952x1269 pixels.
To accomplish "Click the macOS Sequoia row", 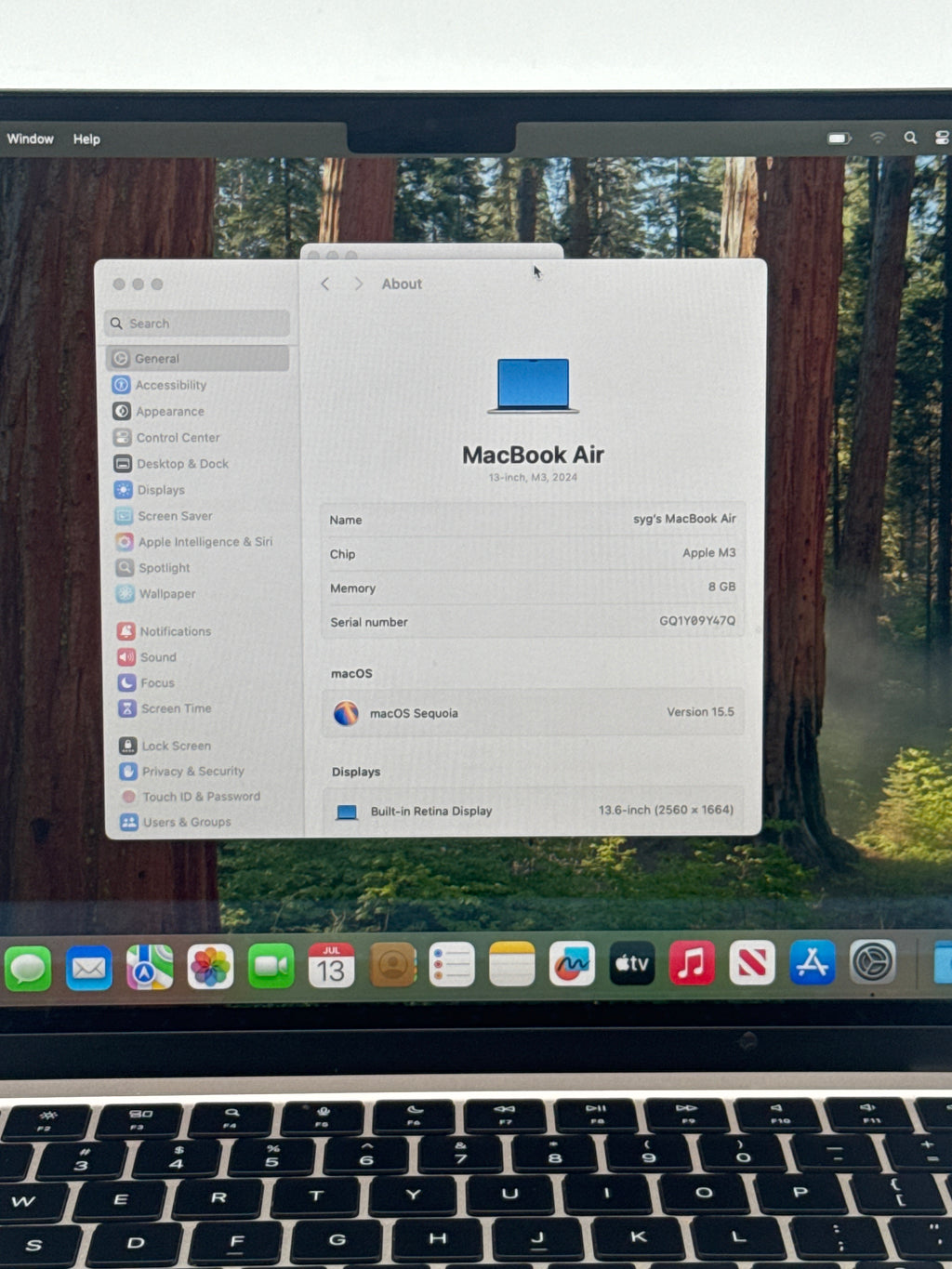I will point(533,713).
